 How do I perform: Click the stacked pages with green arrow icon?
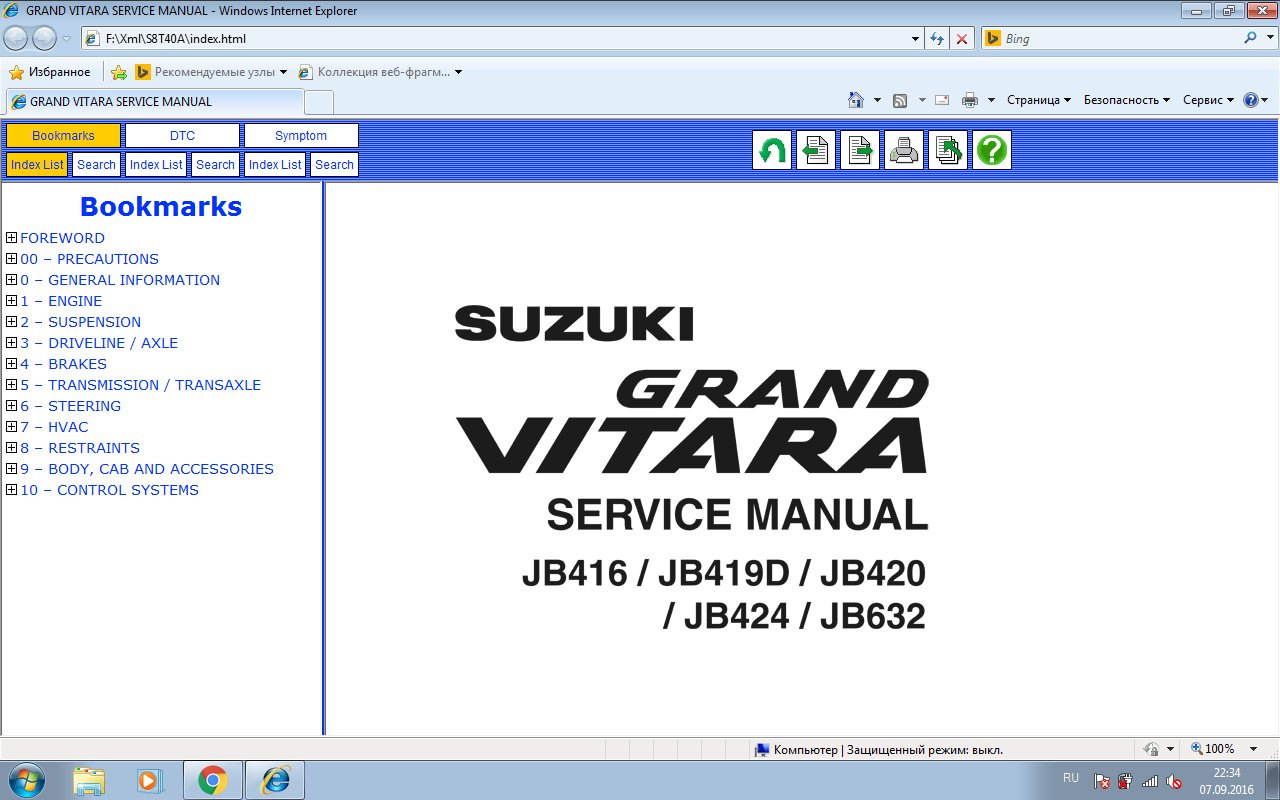pos(947,150)
